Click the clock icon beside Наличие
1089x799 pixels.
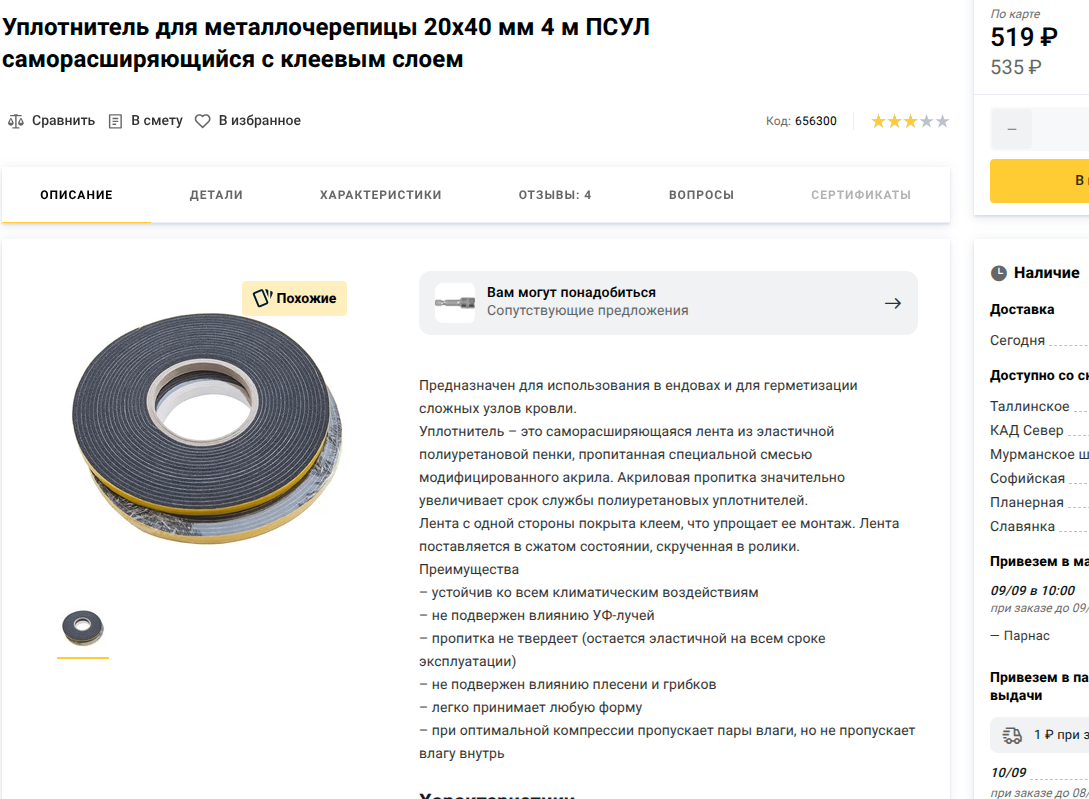(998, 273)
